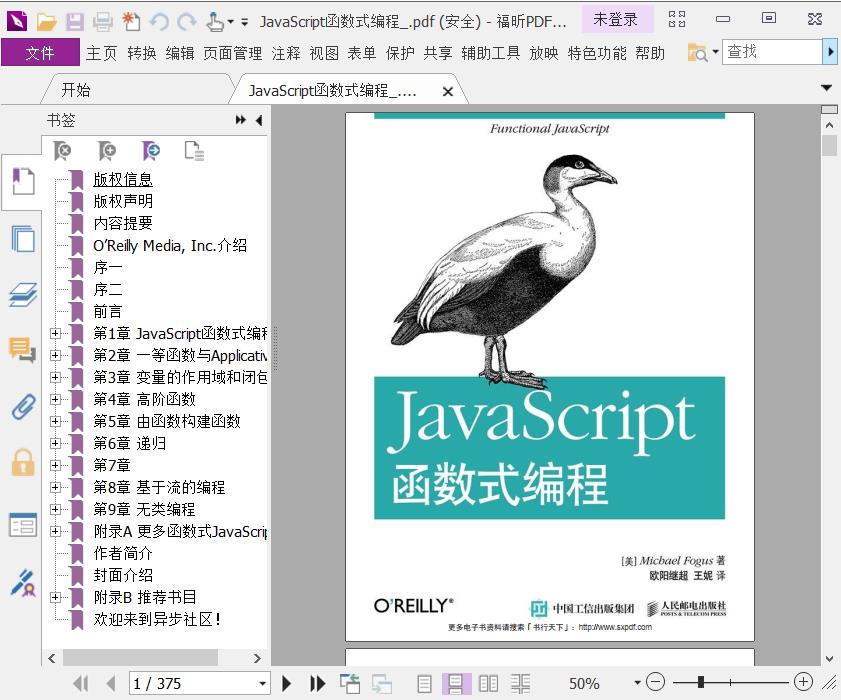Open the Layers panel icon
The width and height of the screenshot is (841, 700).
pos(23,294)
